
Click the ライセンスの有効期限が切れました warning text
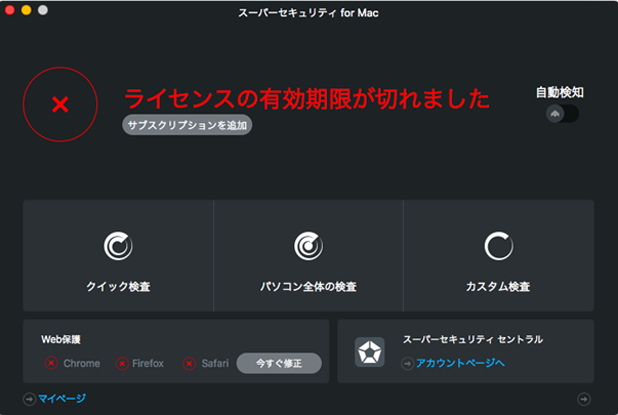click(x=307, y=99)
